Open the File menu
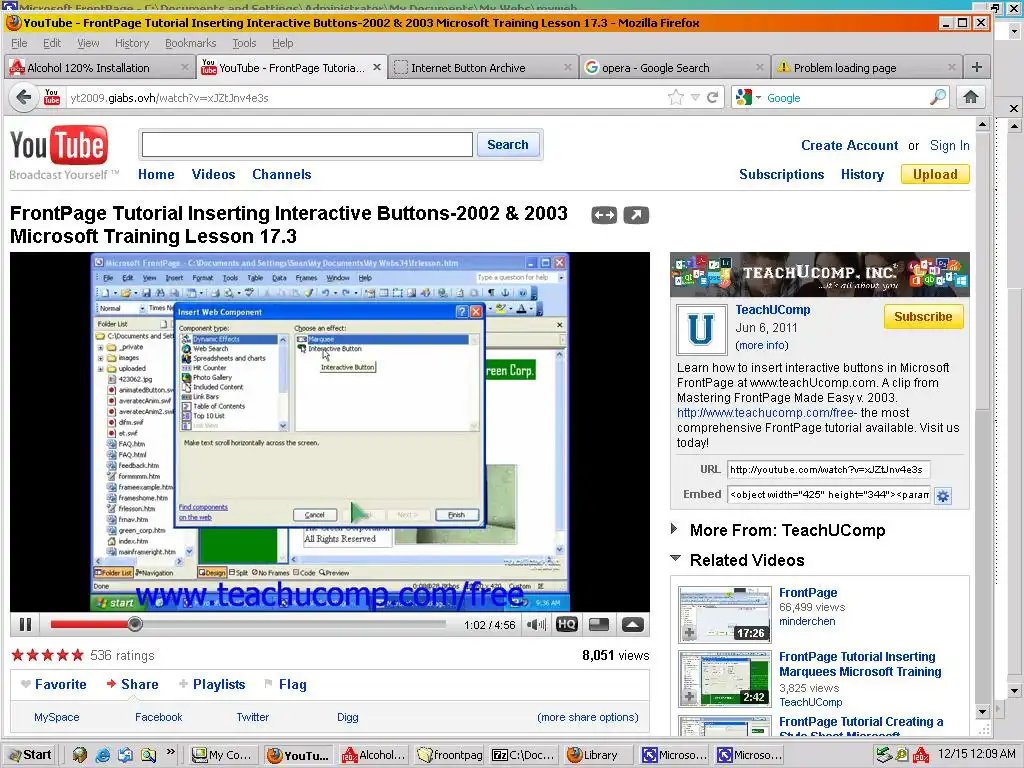1024x768 pixels. point(20,43)
